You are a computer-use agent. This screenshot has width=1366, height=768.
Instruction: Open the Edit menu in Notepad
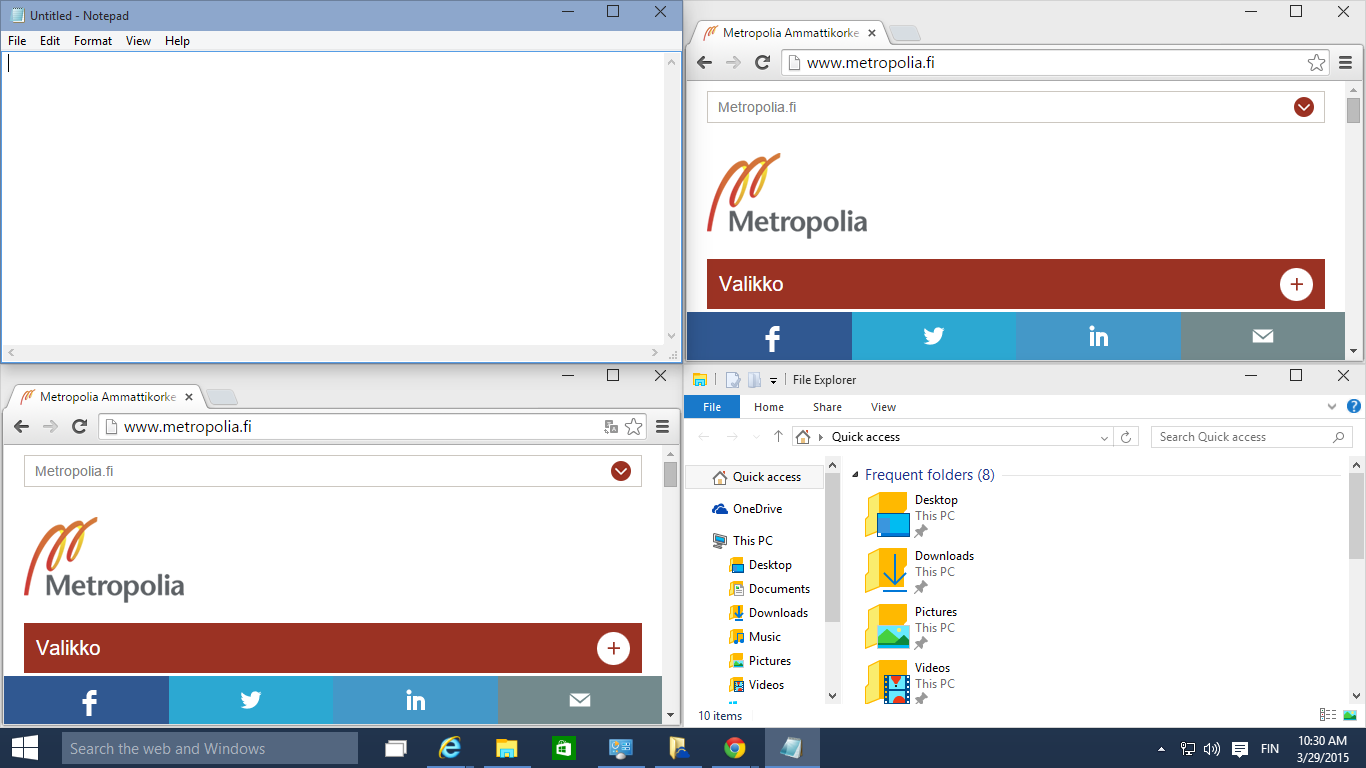(50, 41)
